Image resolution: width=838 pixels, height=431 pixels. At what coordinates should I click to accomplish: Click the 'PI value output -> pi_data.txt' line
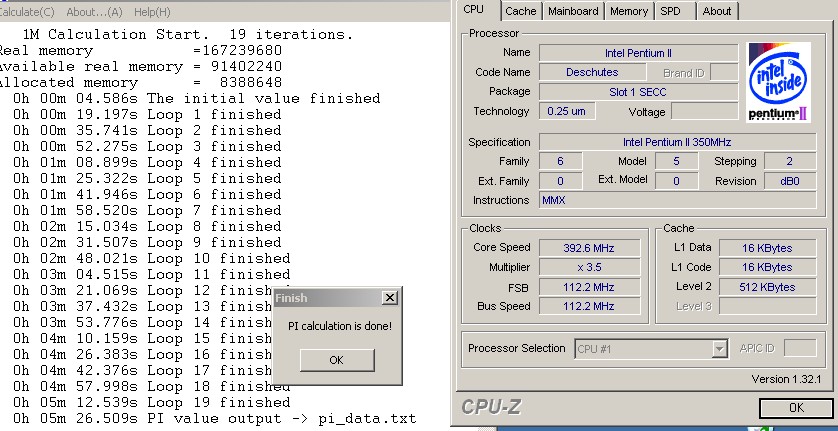coord(214,418)
